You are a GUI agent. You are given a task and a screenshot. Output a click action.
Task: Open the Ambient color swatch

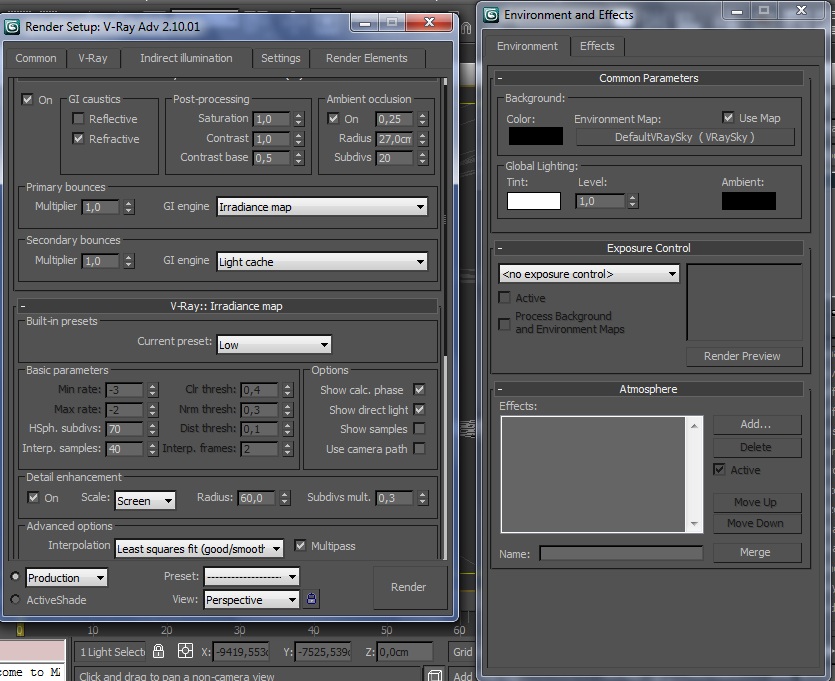[749, 201]
